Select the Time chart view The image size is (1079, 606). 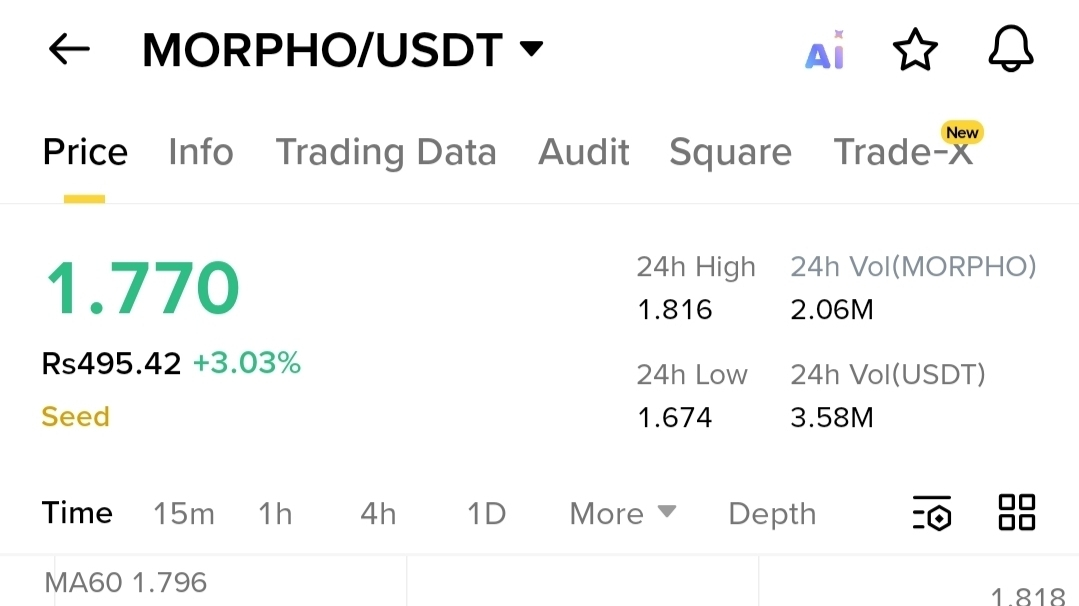77,513
